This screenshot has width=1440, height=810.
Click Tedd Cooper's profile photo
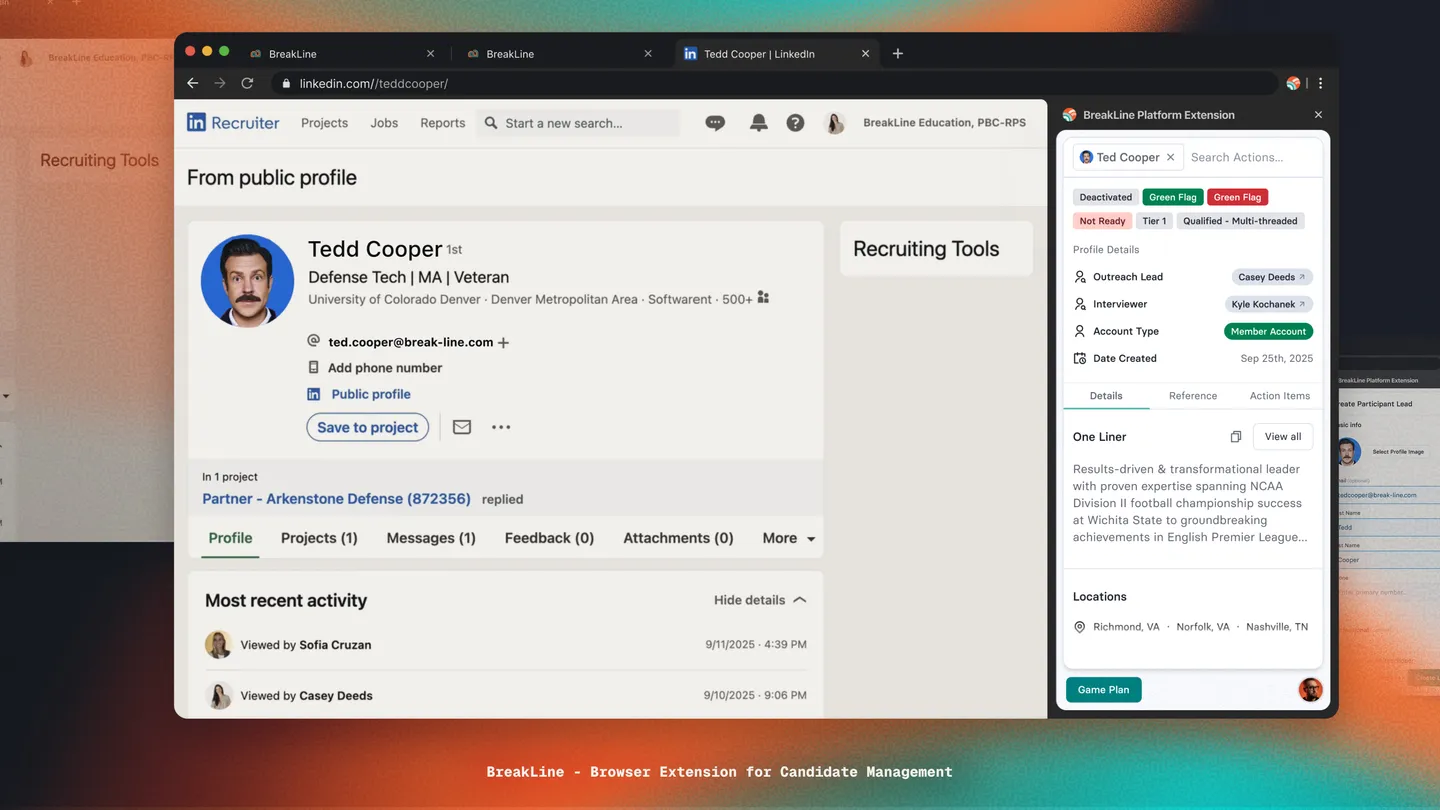pos(248,281)
